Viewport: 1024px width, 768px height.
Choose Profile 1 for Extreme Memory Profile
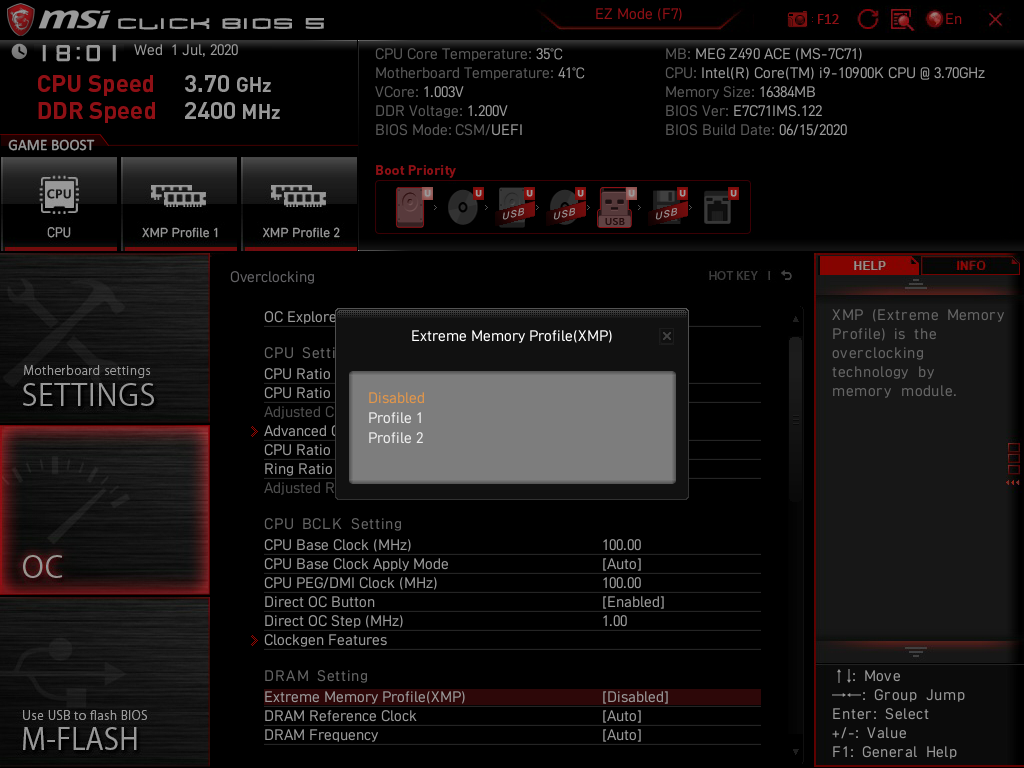click(x=395, y=417)
